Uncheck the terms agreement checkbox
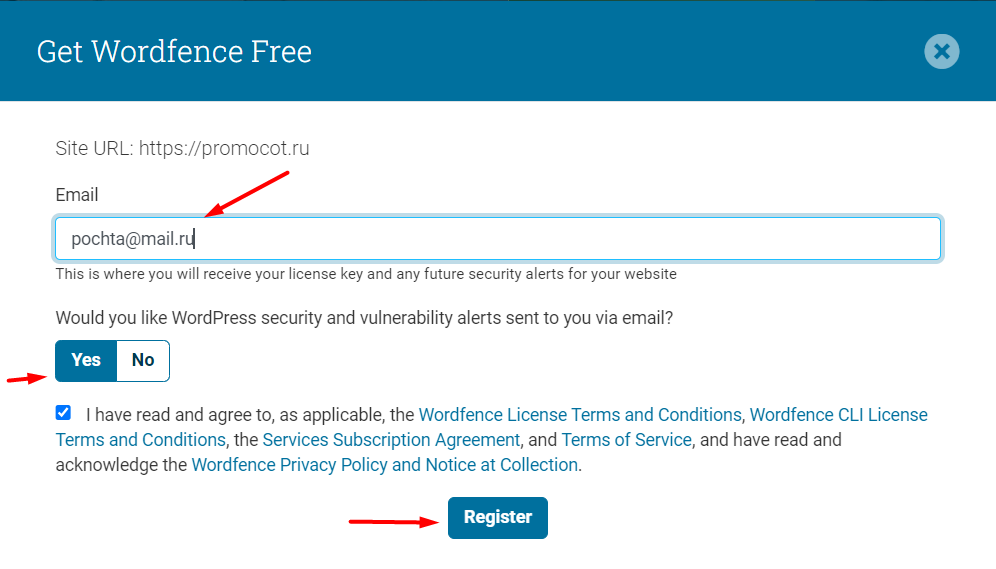The image size is (996, 569). coord(63,413)
